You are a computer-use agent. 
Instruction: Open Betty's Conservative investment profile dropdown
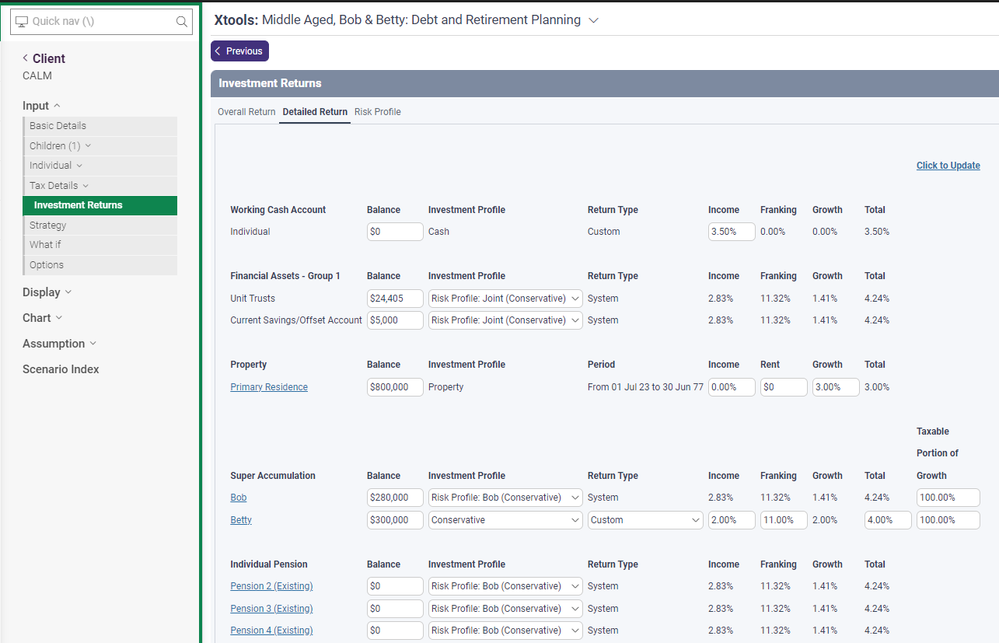[x=505, y=520]
